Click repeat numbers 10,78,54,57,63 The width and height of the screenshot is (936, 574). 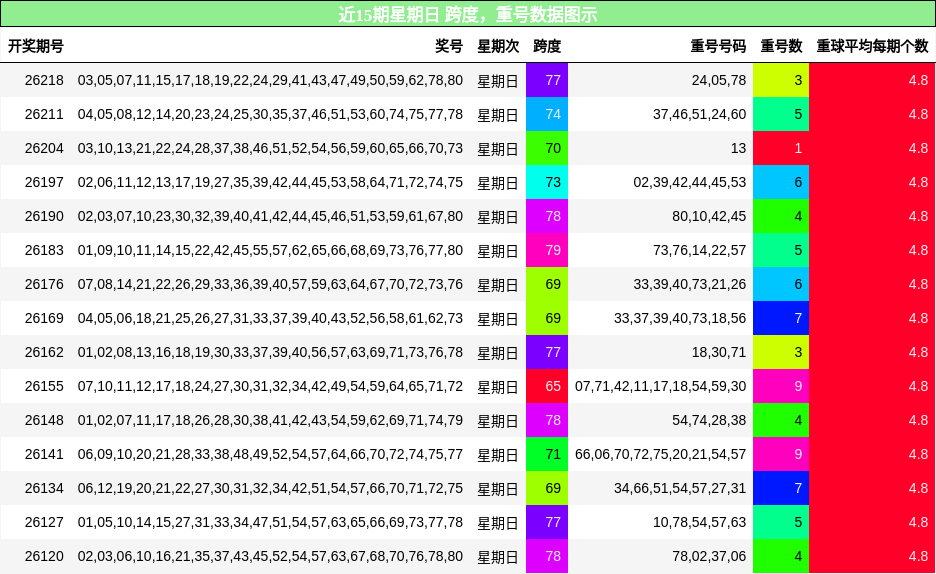click(700, 523)
